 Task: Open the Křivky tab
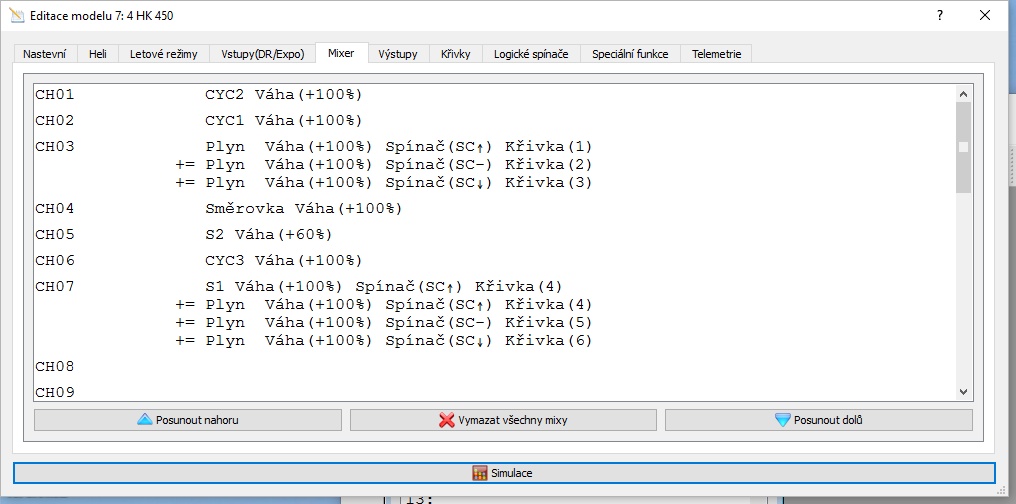[456, 54]
